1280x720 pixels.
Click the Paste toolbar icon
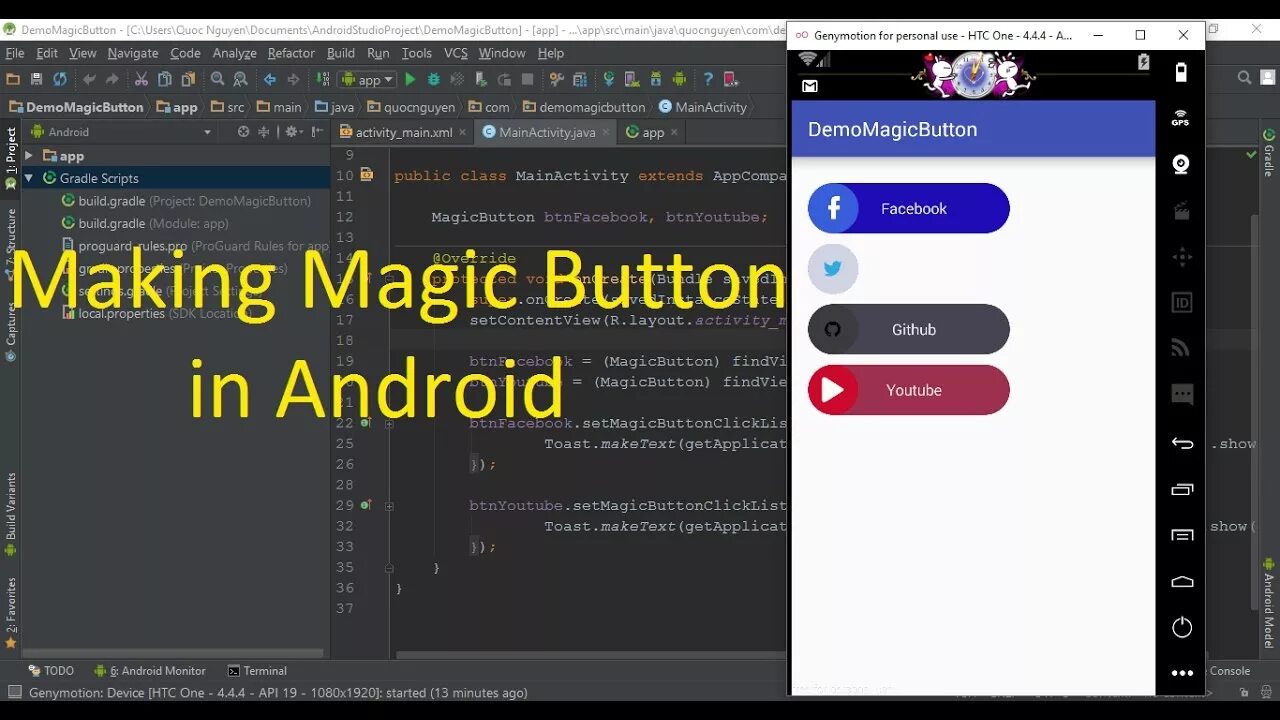tap(187, 79)
